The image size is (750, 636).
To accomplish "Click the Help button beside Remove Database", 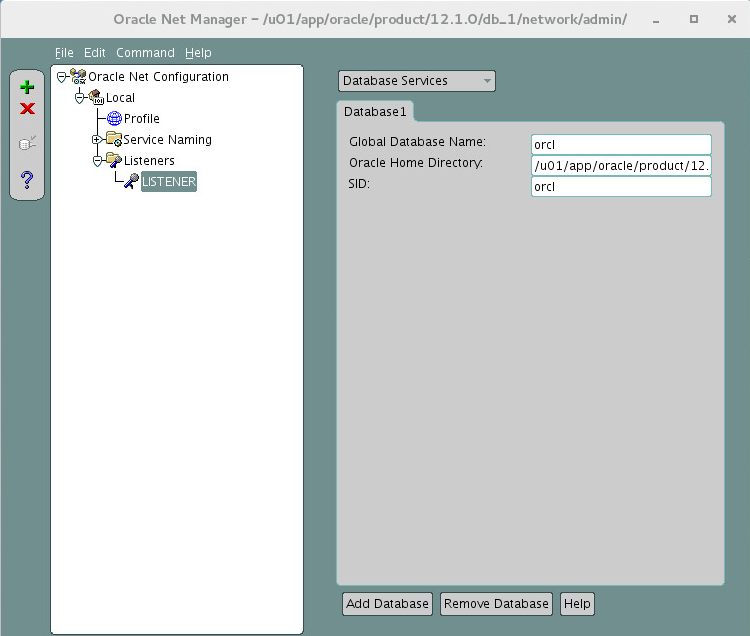I will coord(577,604).
